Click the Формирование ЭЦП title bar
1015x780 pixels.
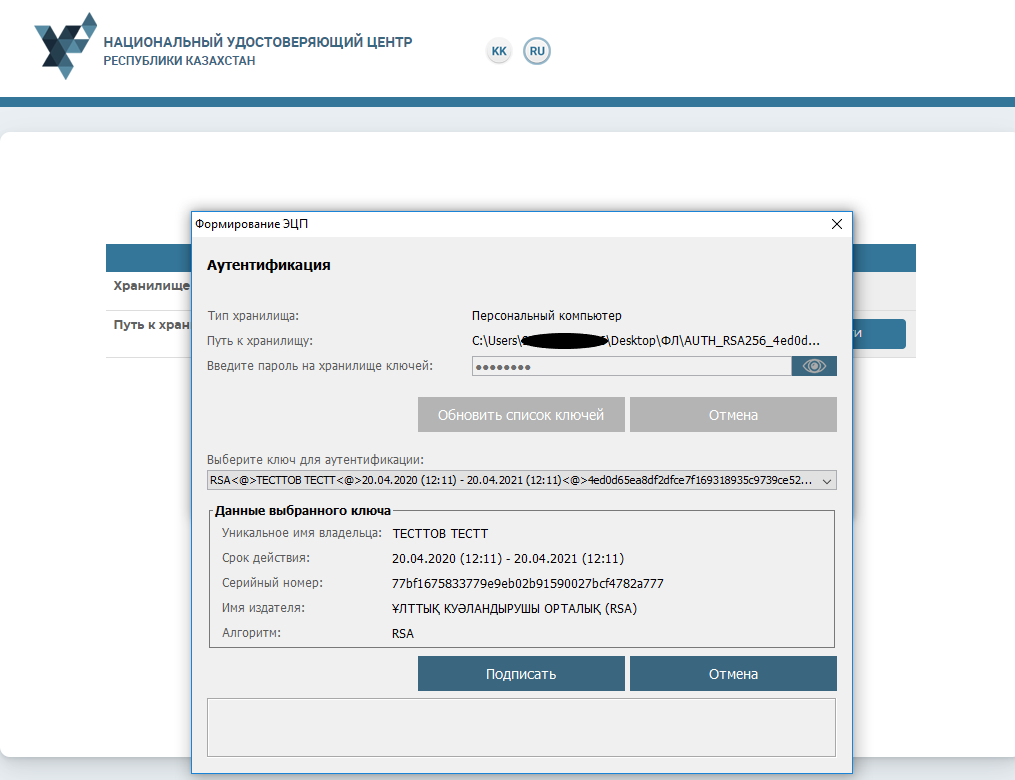click(500, 225)
